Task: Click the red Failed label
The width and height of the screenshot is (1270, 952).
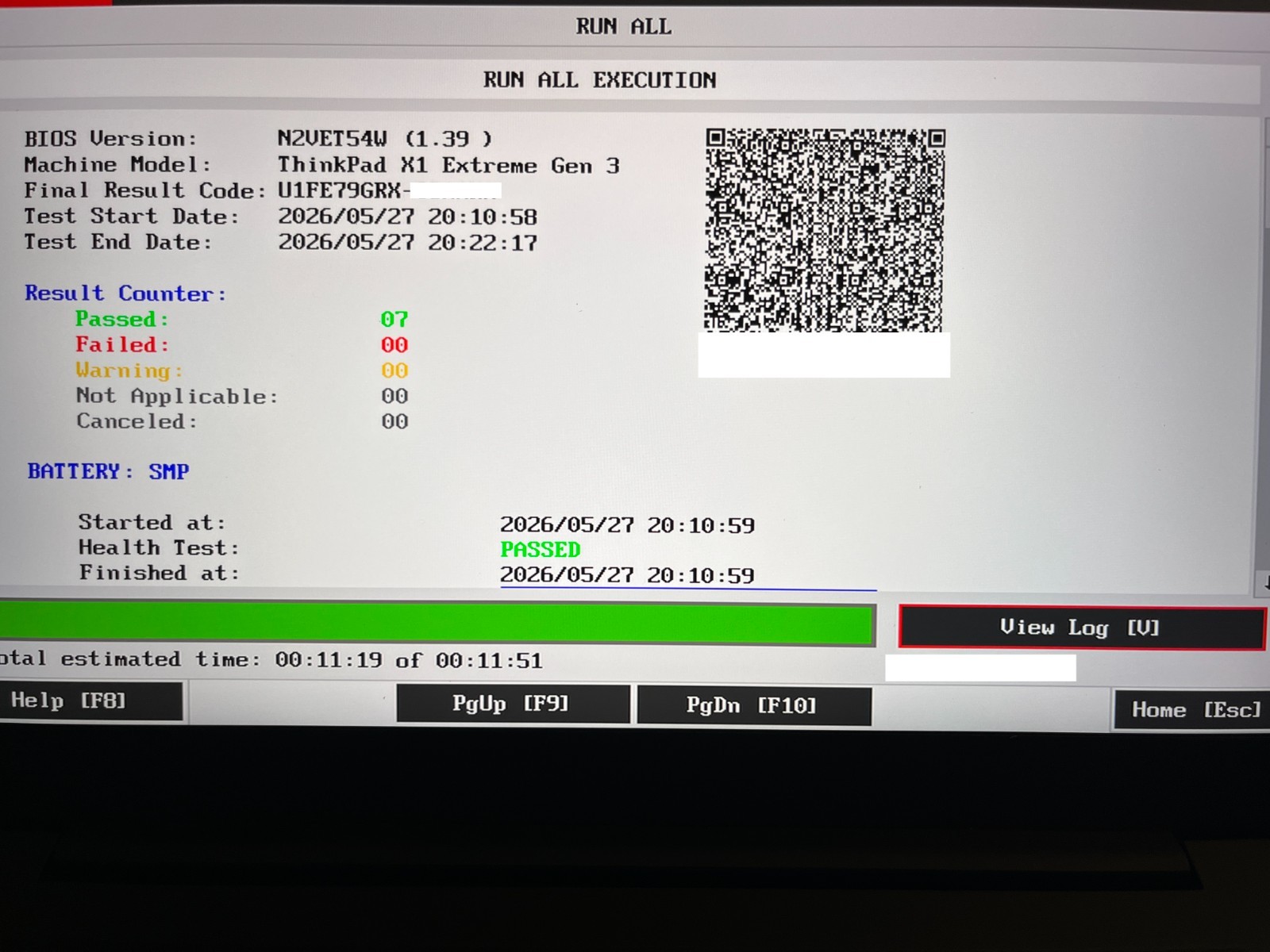Action: (122, 345)
